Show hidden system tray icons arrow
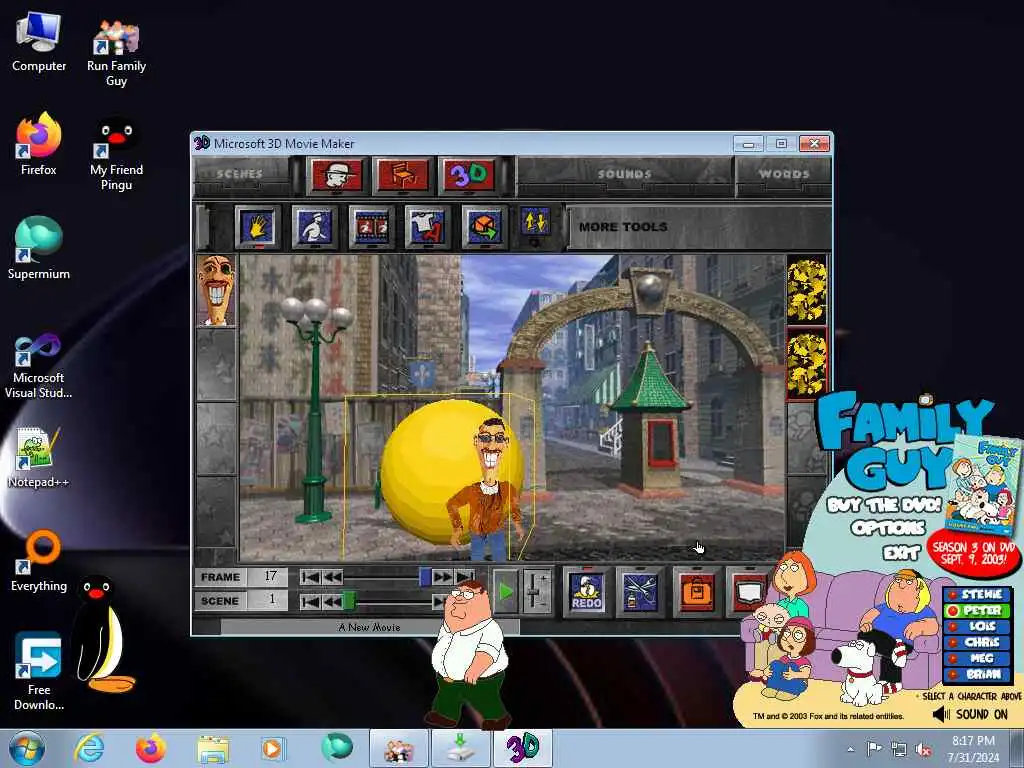The width and height of the screenshot is (1024, 768). (850, 749)
